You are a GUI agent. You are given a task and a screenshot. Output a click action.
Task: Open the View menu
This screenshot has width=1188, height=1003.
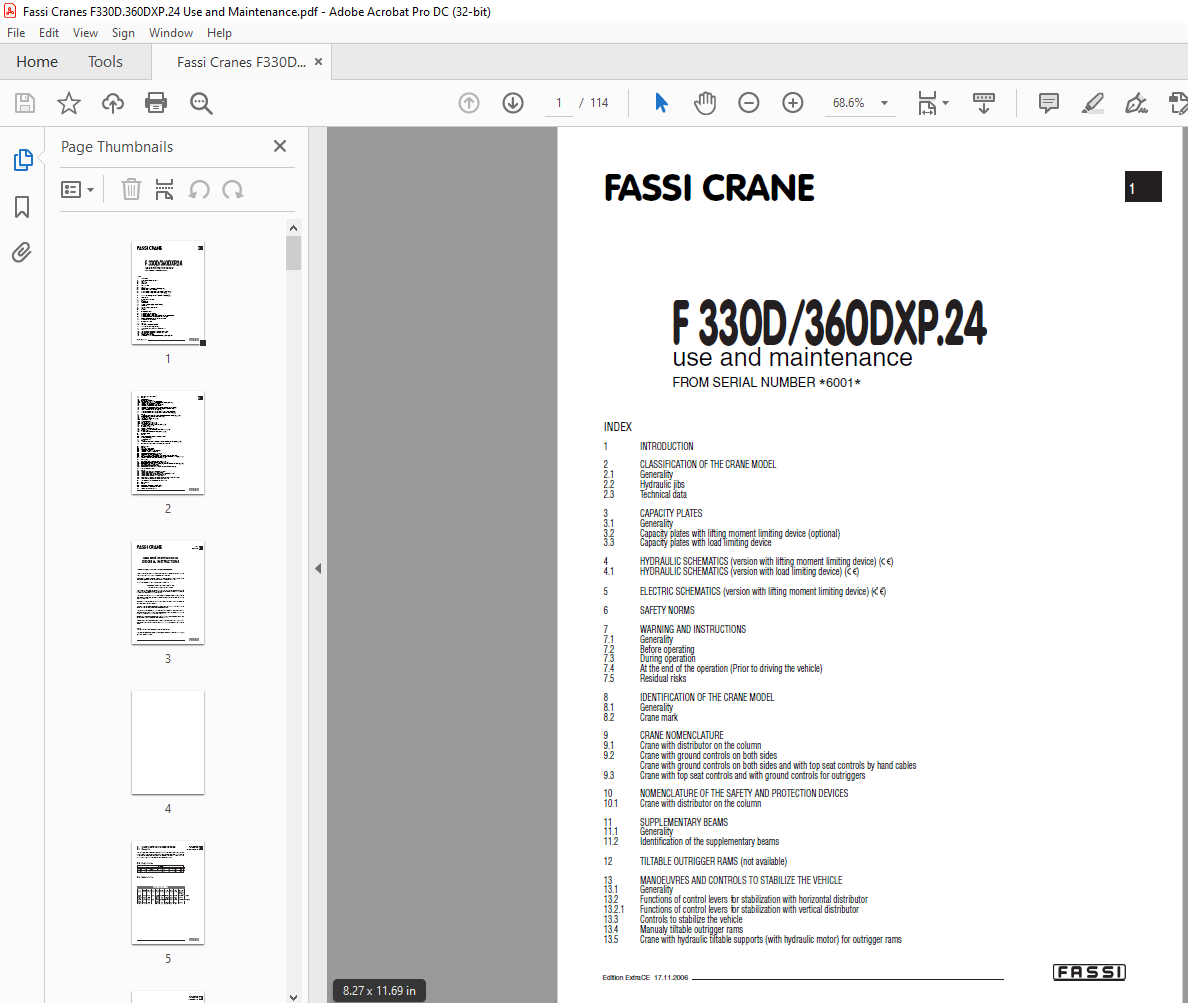pyautogui.click(x=85, y=32)
